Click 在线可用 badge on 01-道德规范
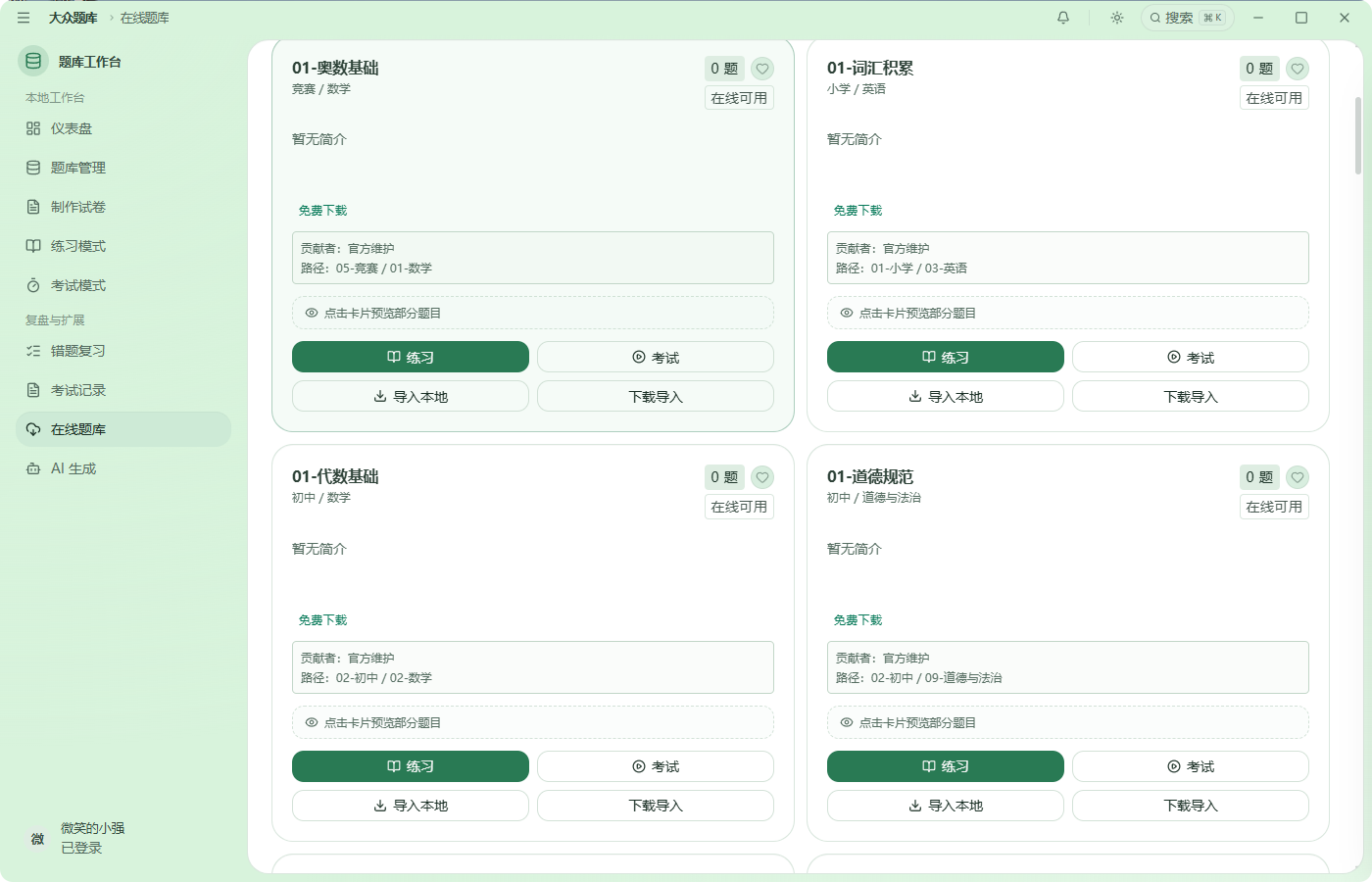This screenshot has width=1372, height=882. [x=1274, y=507]
